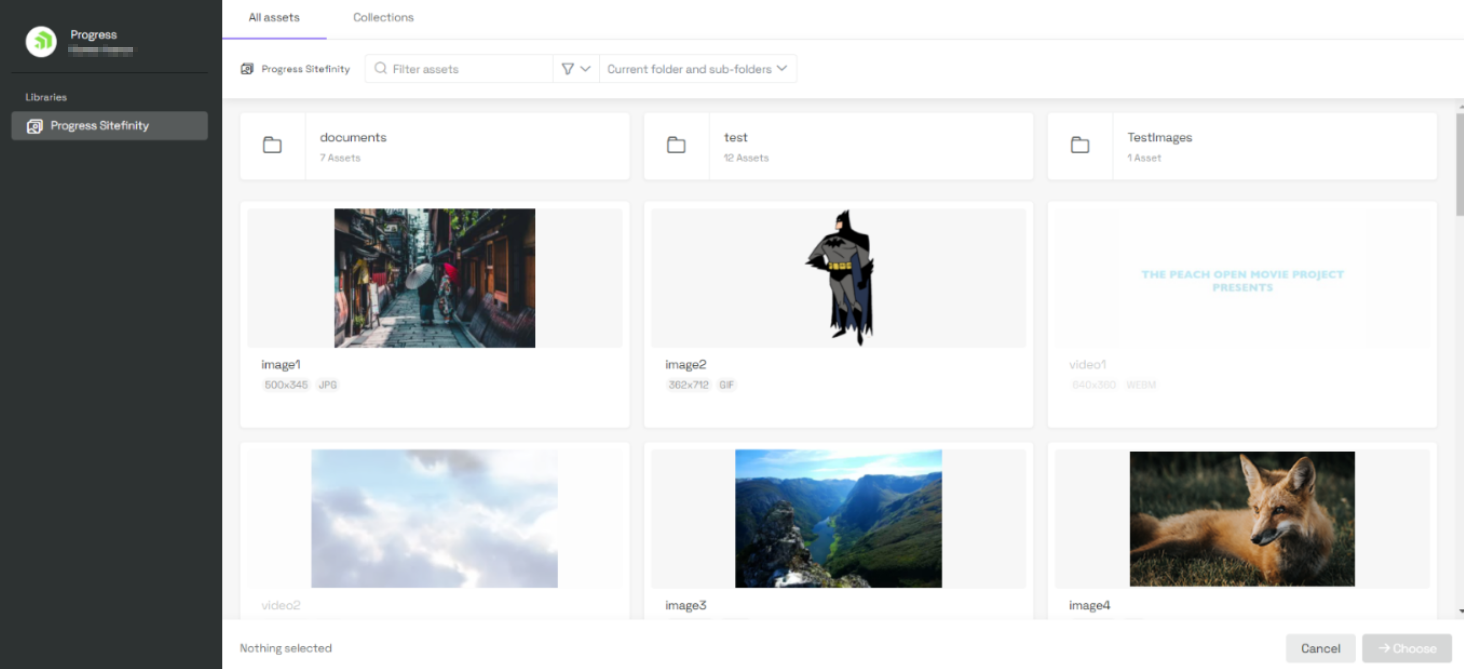
Task: Open the documents folder via its folder icon
Action: pyautogui.click(x=272, y=145)
